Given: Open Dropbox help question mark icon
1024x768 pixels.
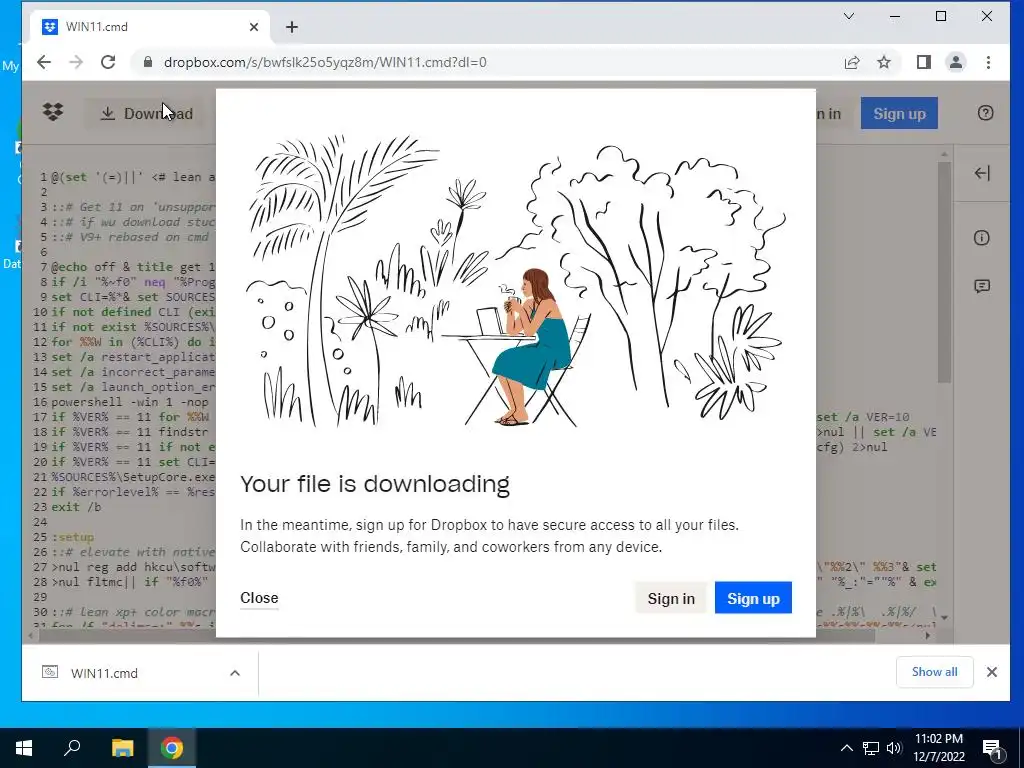Looking at the screenshot, I should pos(985,113).
